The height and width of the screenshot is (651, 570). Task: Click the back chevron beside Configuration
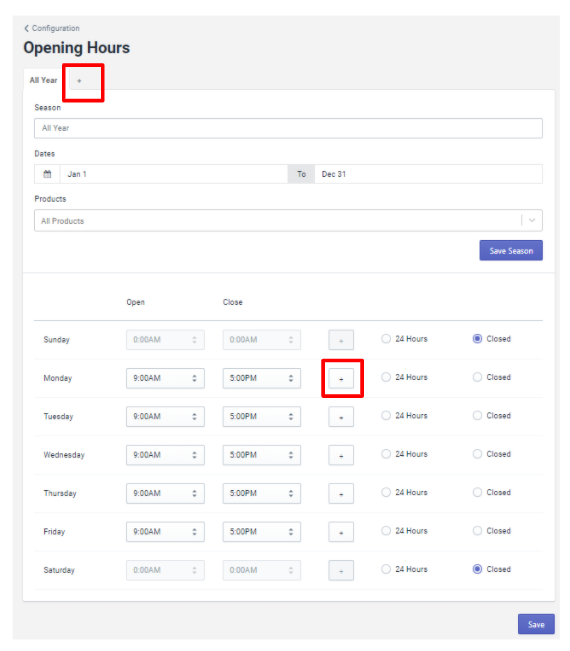pos(27,28)
